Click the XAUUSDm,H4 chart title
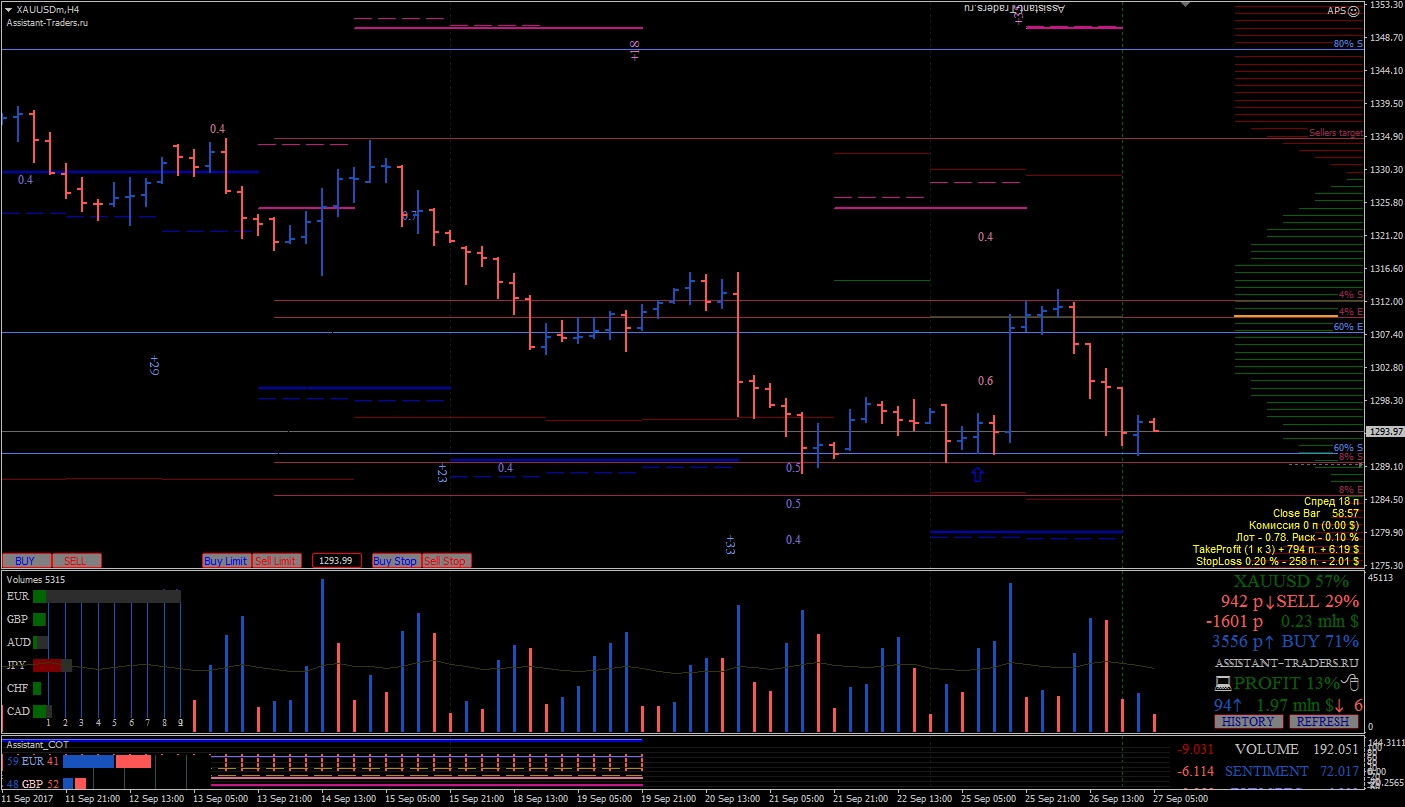The width and height of the screenshot is (1405, 807). click(48, 9)
